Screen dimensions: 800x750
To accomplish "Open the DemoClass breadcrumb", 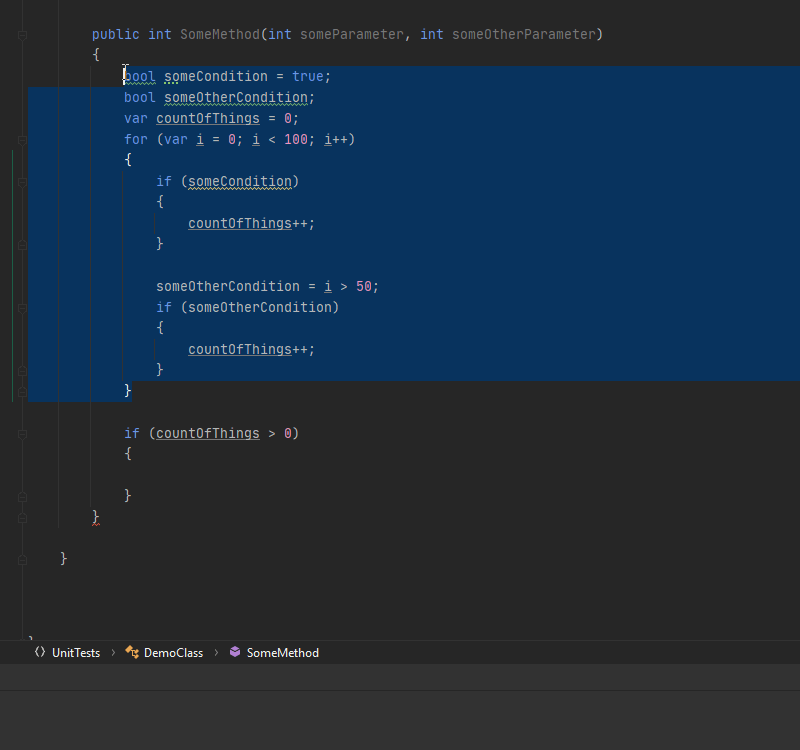I will coord(173,653).
